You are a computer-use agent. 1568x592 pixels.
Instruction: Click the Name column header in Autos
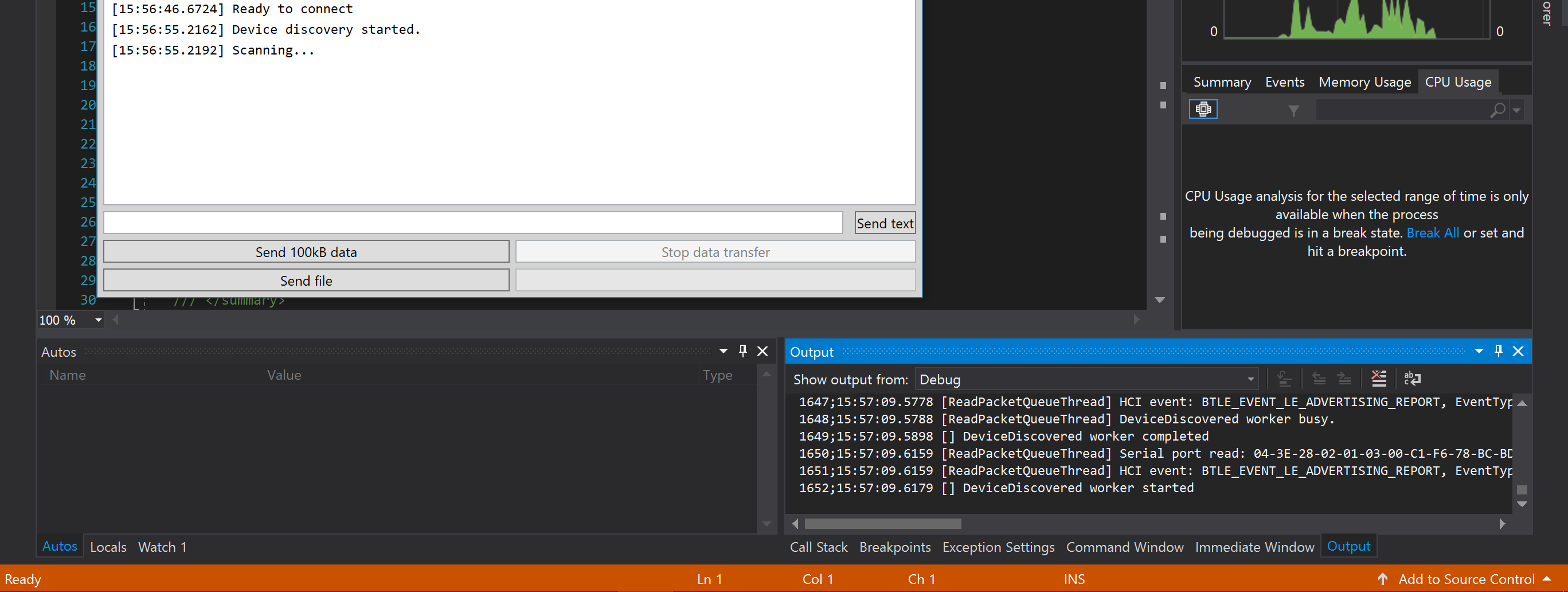click(68, 375)
